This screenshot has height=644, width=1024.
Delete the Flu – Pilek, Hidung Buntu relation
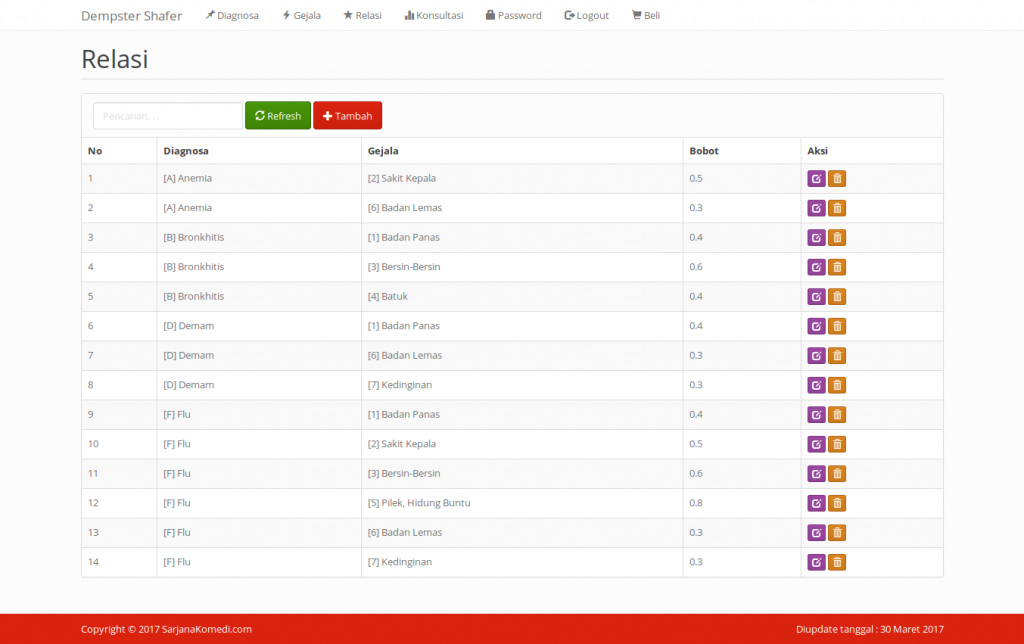click(x=837, y=503)
